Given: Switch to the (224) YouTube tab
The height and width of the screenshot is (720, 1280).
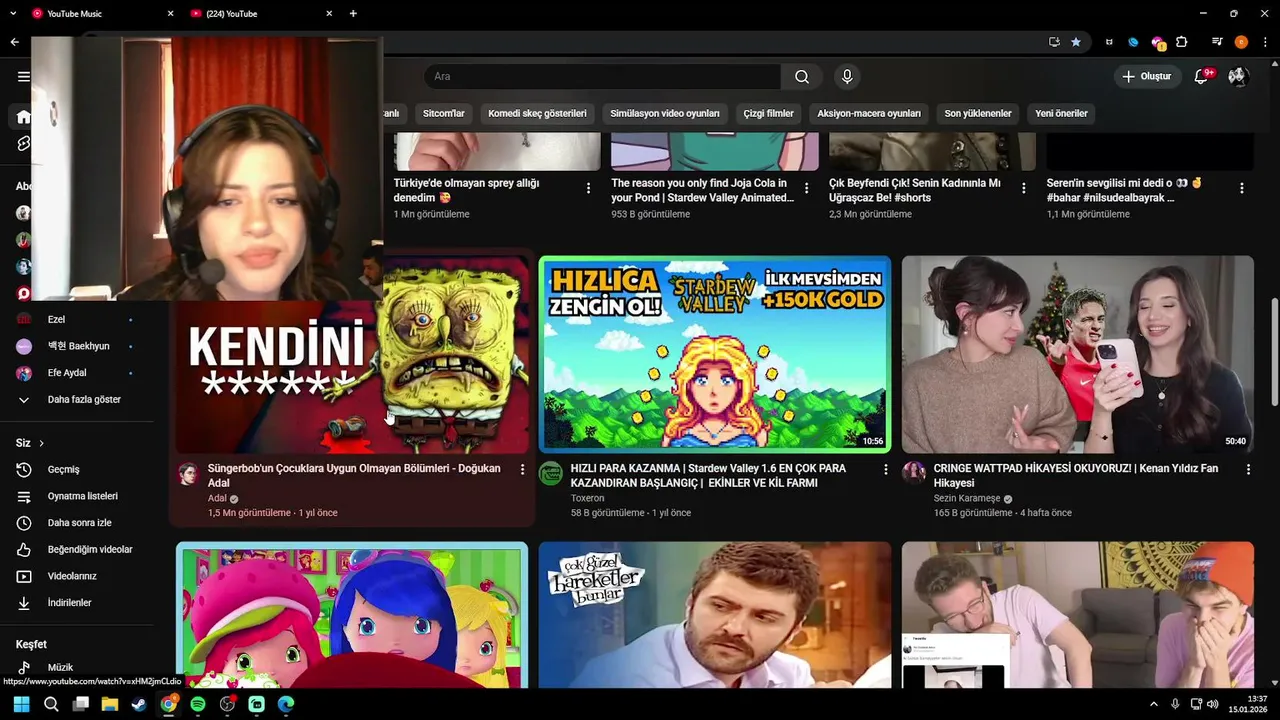Looking at the screenshot, I should pyautogui.click(x=260, y=13).
